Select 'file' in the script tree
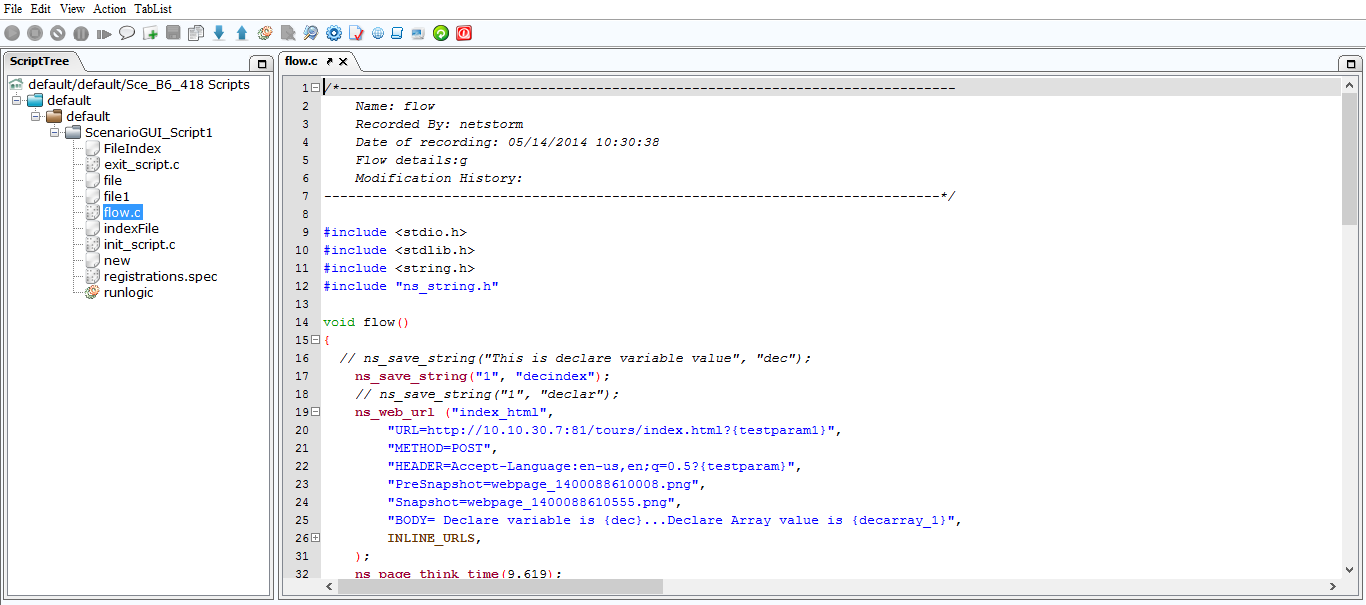Screen dimensions: 1366x605 pos(113,180)
